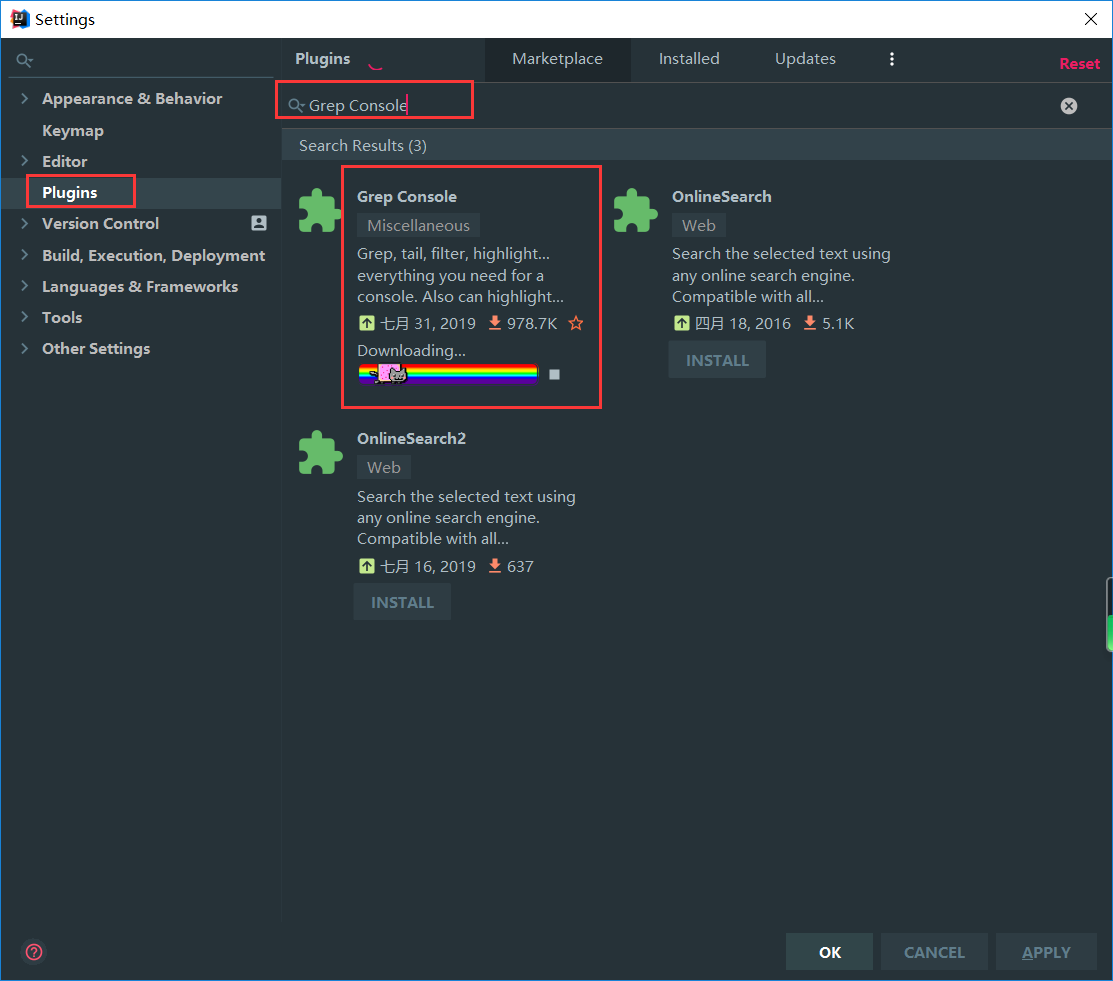Click the Nyan cat download progress bar
The image size is (1113, 981).
448,374
